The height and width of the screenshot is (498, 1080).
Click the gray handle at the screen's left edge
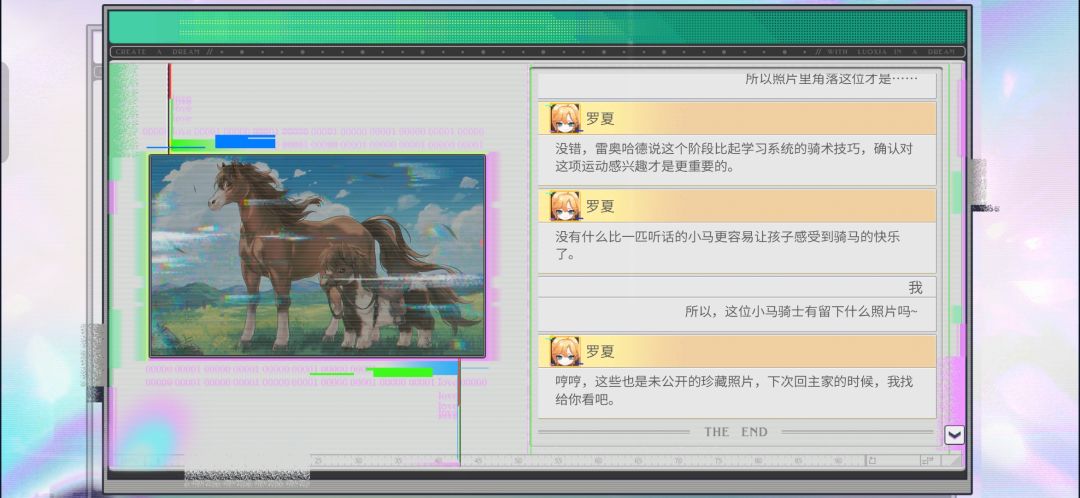[x=3, y=112]
